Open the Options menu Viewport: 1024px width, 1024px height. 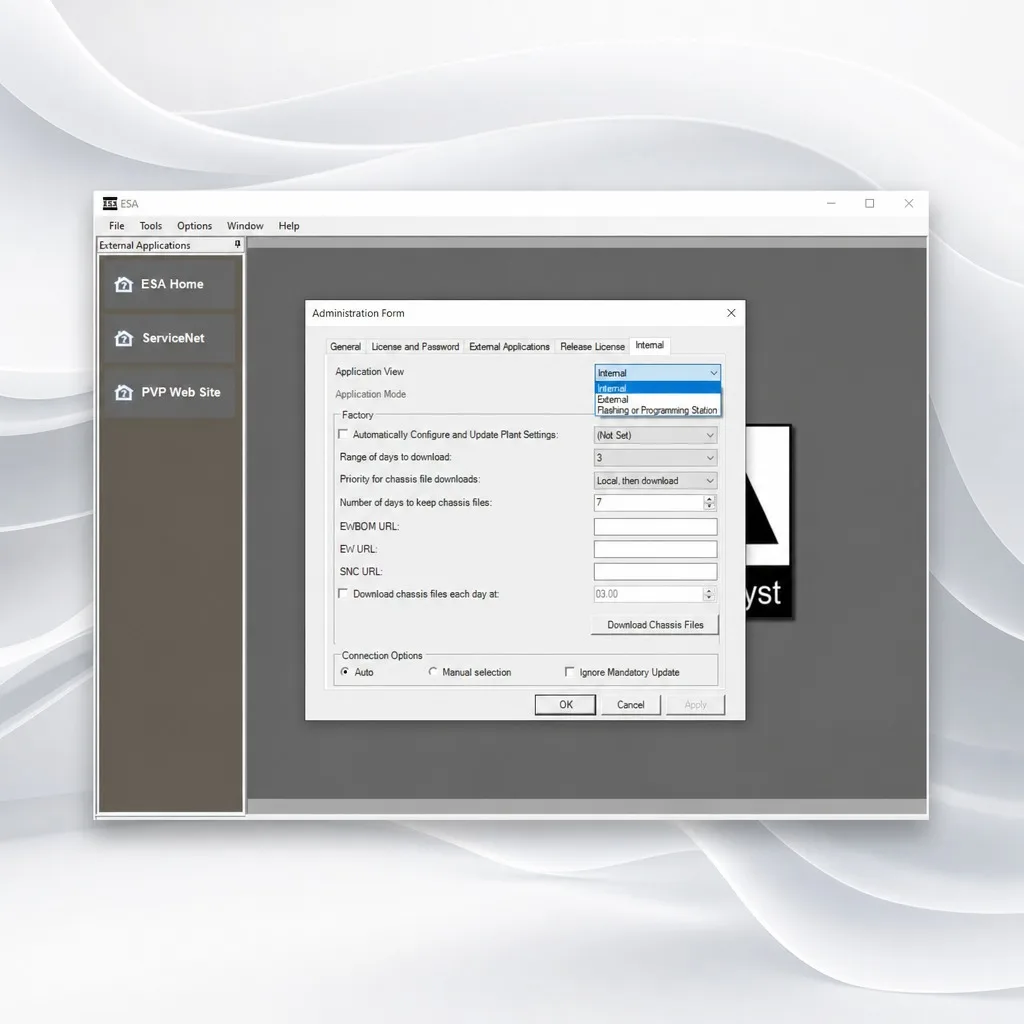click(x=195, y=226)
